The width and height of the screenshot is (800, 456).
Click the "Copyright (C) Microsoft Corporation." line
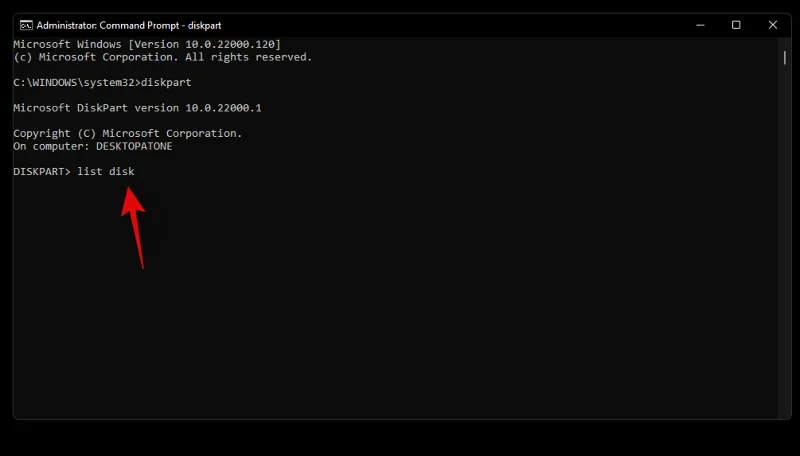[x=127, y=133]
